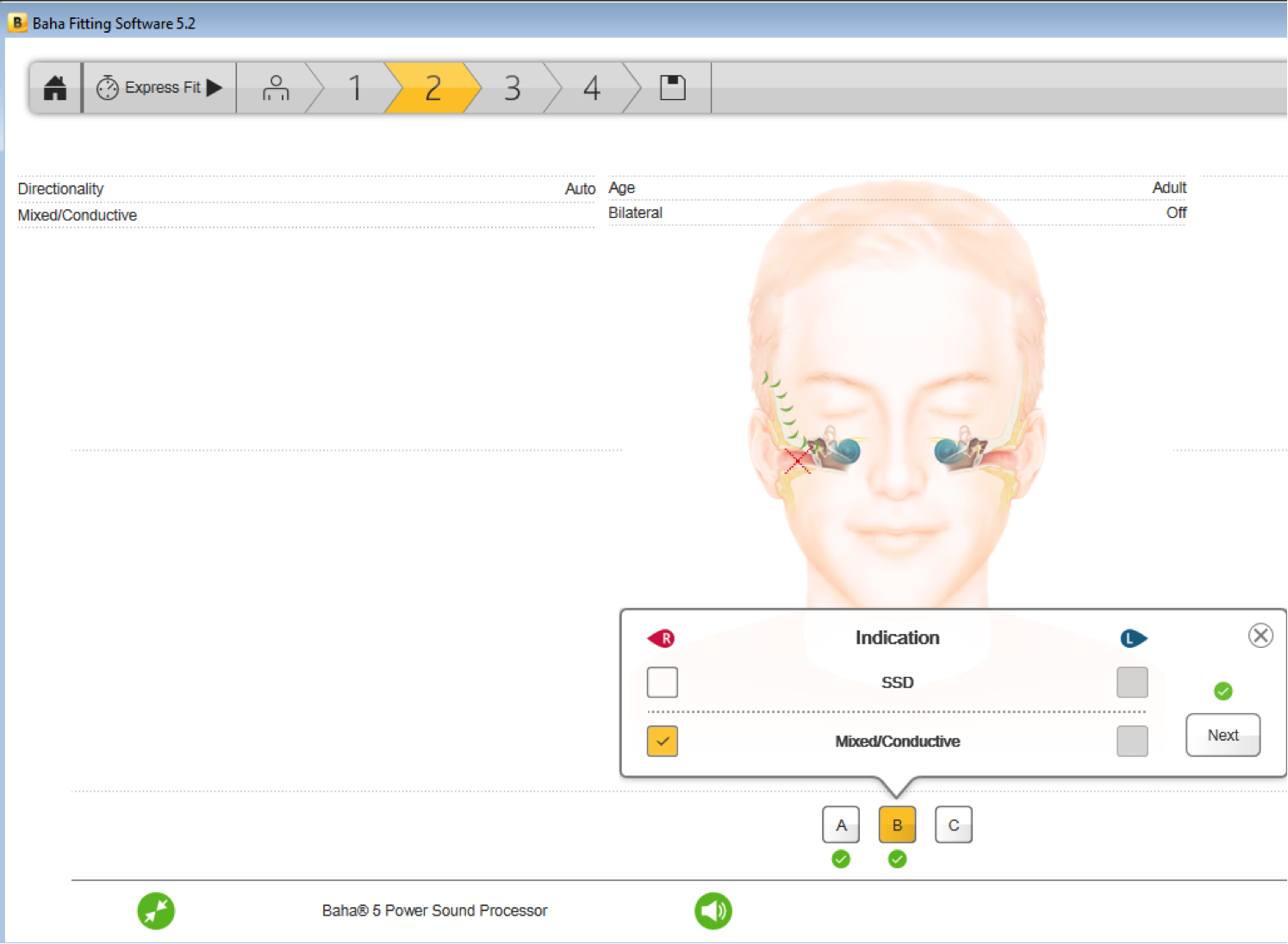Click the green connection status icon
Viewport: 1288px width, 944px height.
(x=156, y=910)
